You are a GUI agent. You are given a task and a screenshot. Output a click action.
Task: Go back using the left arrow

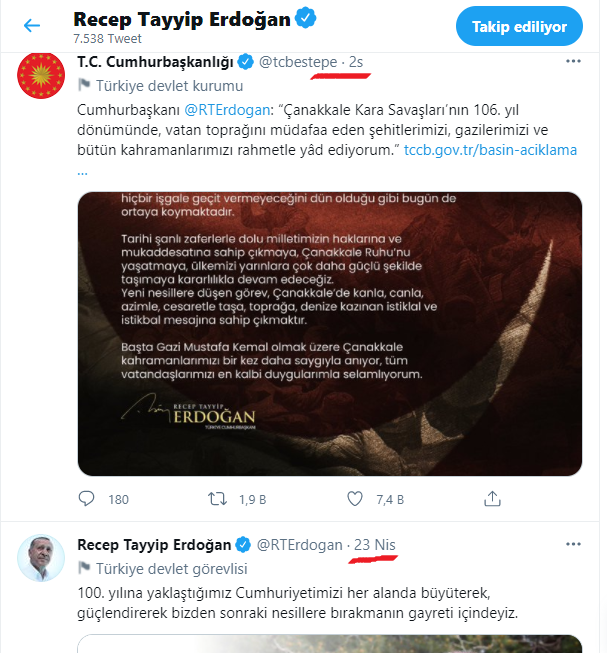(x=32, y=26)
